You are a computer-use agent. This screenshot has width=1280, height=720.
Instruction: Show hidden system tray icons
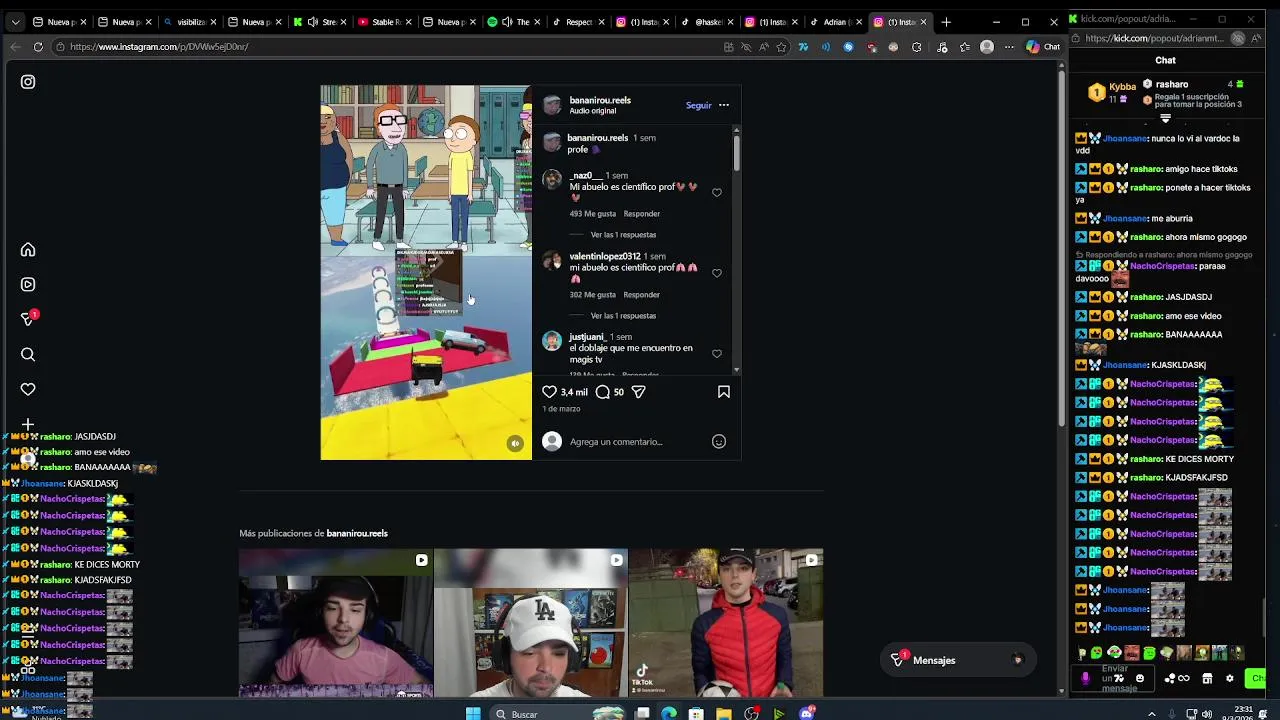click(x=1151, y=713)
